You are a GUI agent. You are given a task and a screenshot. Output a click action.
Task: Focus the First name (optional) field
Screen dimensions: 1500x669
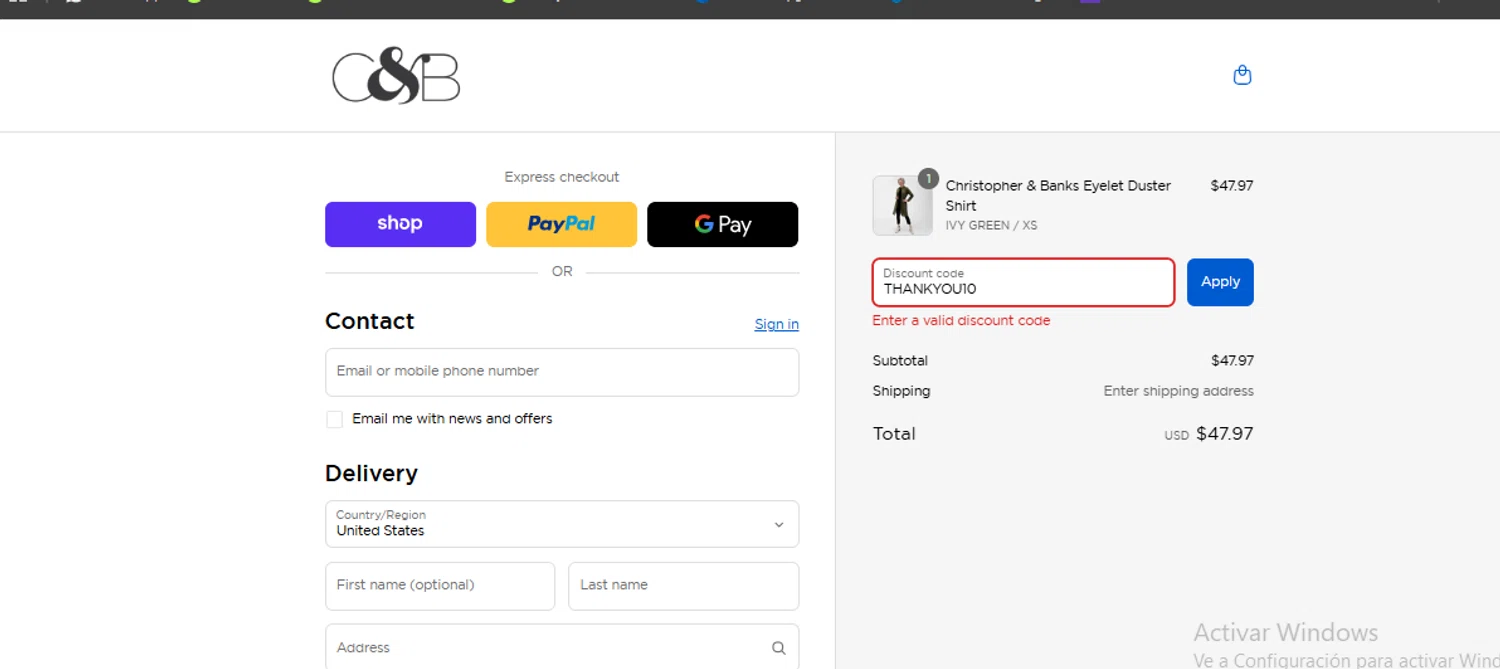coord(440,586)
